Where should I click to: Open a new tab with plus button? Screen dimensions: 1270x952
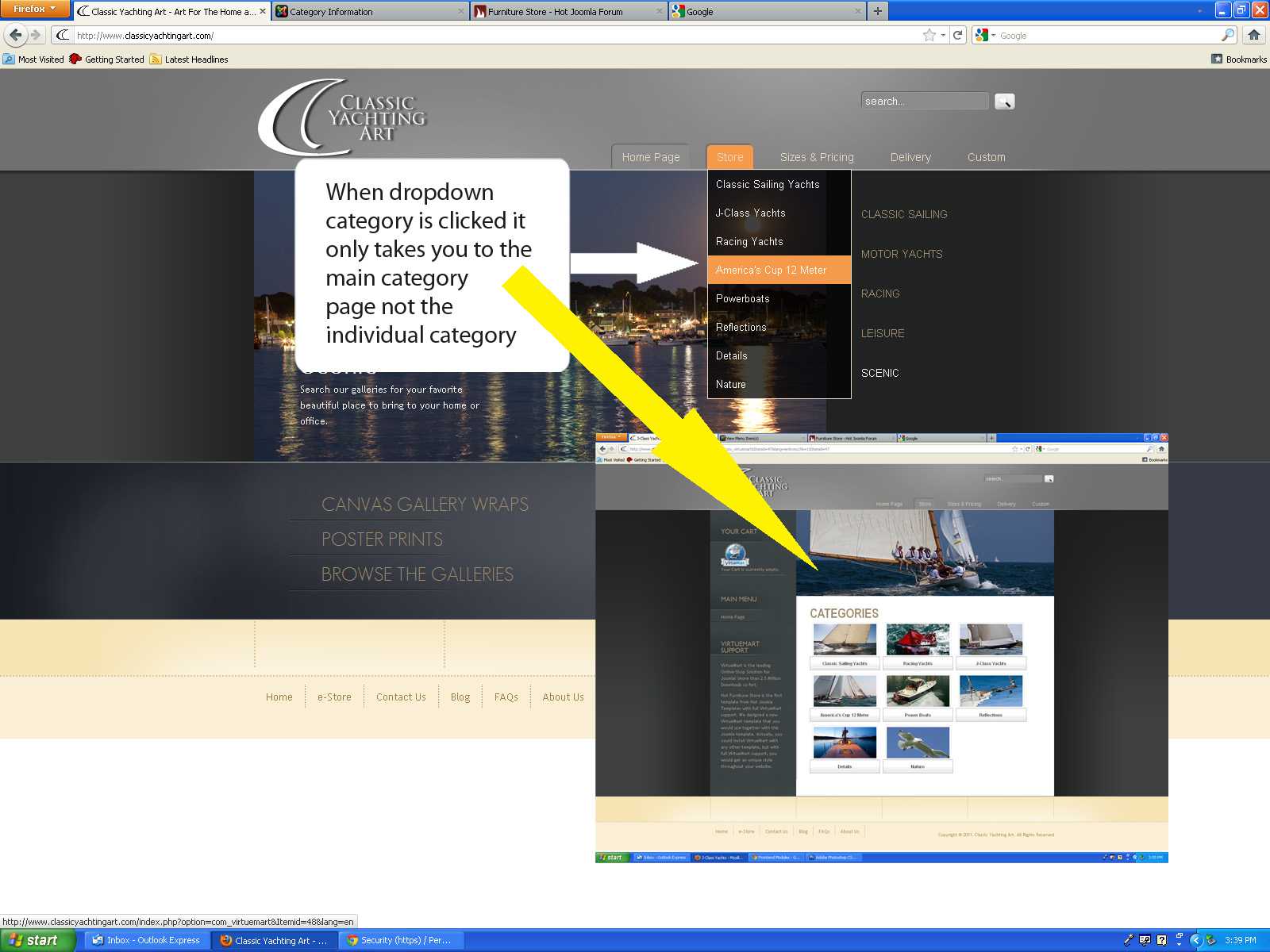(877, 11)
